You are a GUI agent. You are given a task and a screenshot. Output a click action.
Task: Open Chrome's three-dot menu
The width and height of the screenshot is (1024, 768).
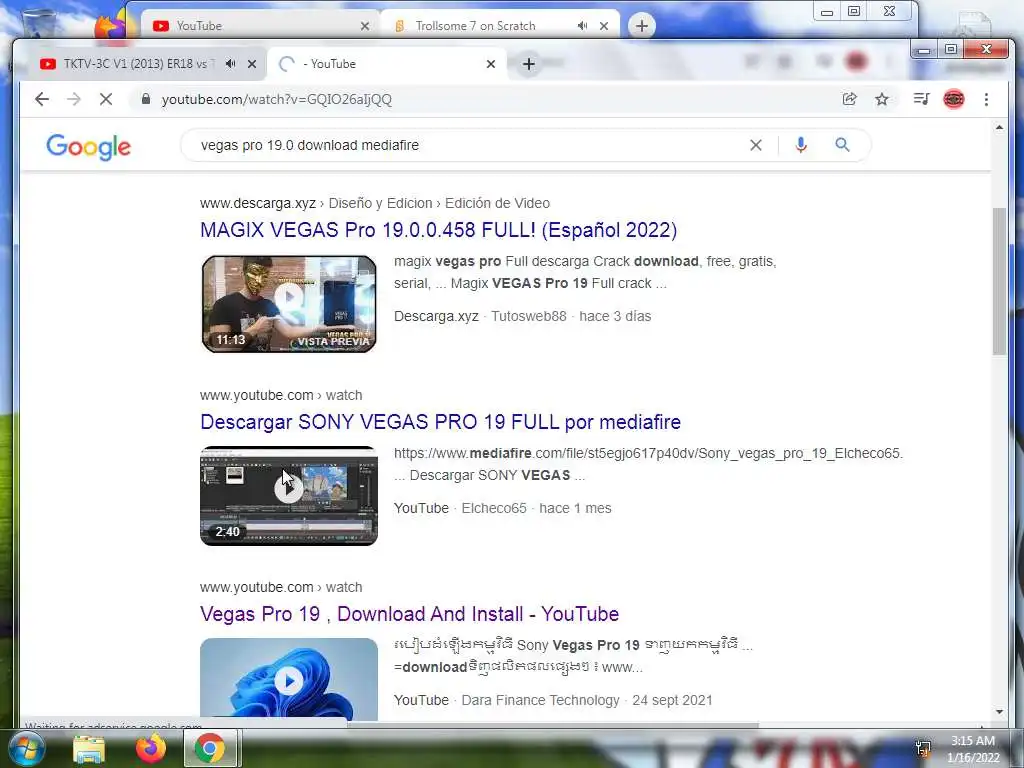point(986,99)
